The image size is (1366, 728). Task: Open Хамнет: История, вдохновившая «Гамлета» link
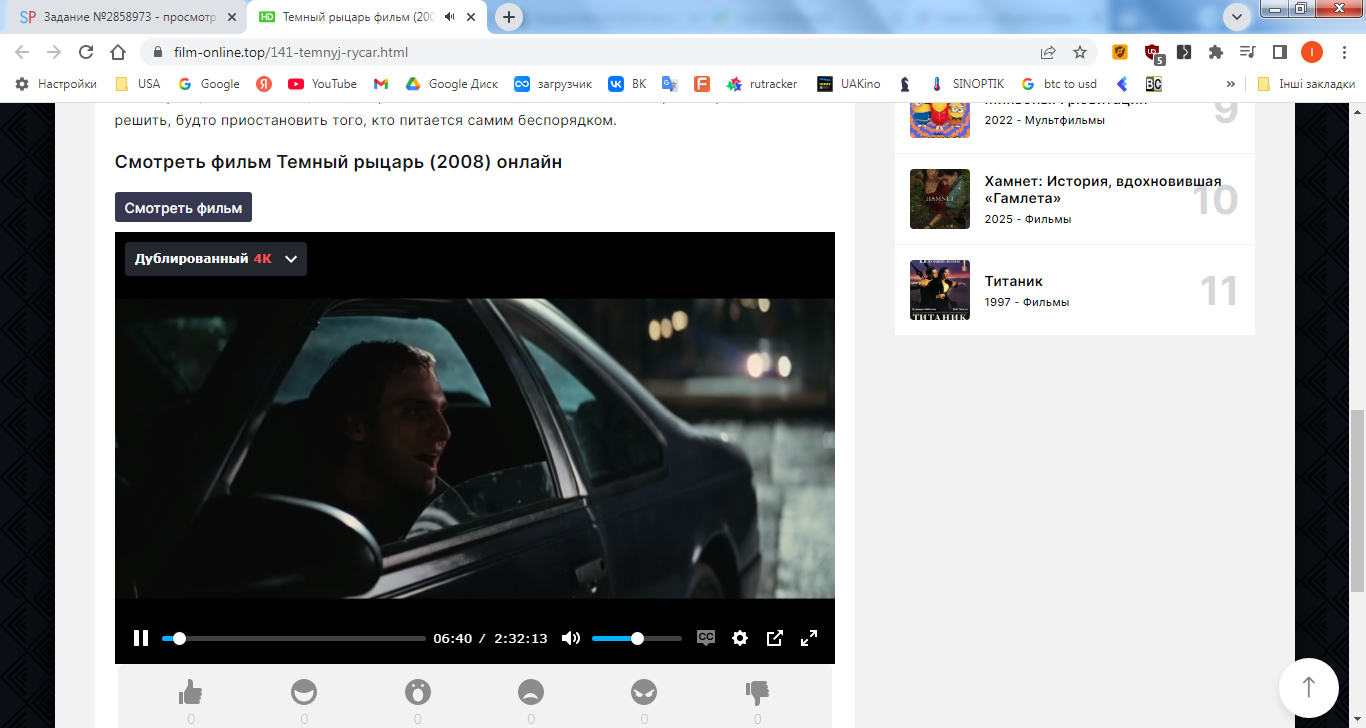coord(1103,190)
